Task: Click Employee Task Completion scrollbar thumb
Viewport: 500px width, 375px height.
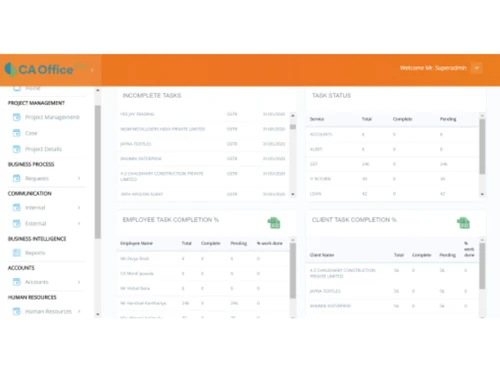Action: point(293,271)
